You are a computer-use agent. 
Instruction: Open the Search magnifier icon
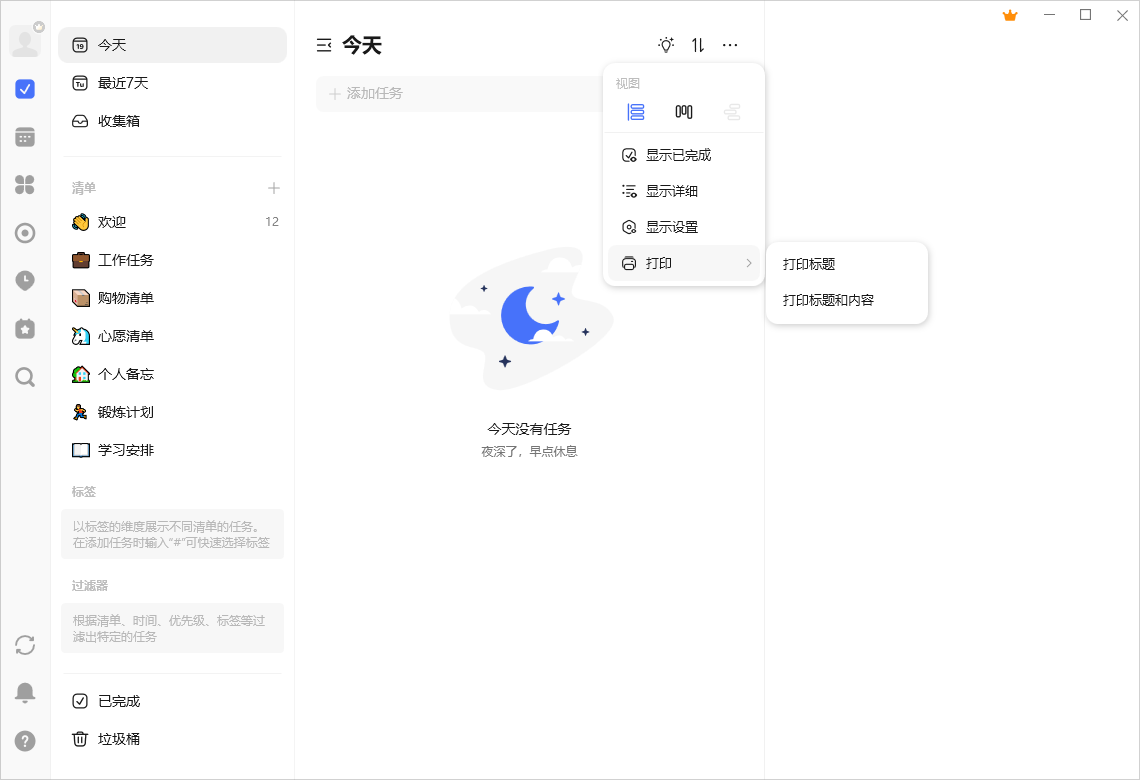[x=25, y=377]
